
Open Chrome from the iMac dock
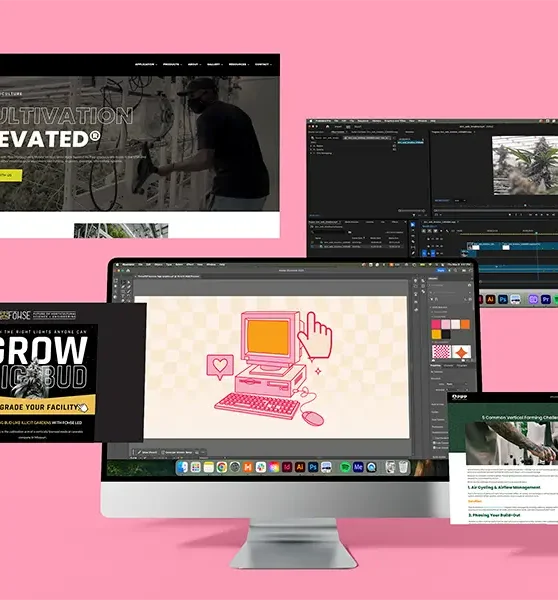pos(222,467)
